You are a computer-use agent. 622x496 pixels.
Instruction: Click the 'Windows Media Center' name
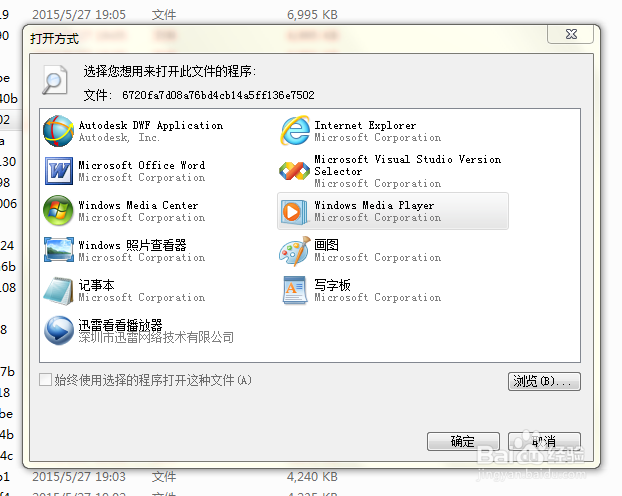pos(138,205)
